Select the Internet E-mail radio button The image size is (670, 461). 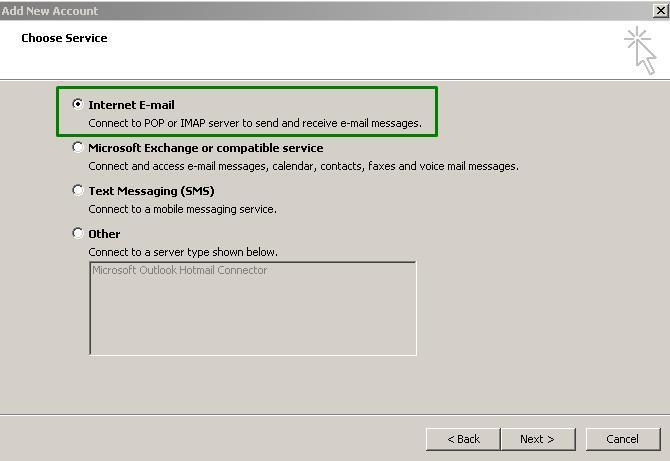77,104
